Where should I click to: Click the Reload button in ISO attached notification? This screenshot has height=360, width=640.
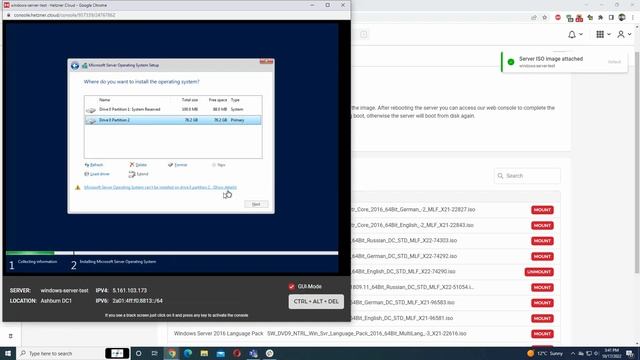[614, 62]
